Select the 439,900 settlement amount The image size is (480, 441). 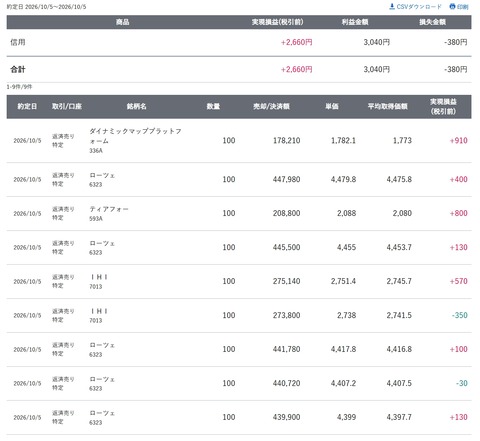point(287,417)
